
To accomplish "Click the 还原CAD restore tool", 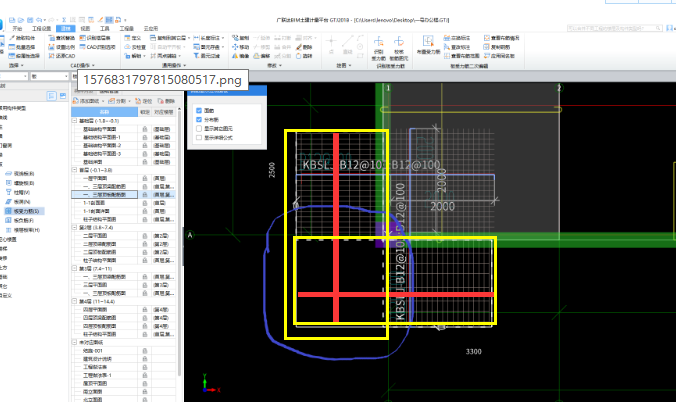I will 61,56.
